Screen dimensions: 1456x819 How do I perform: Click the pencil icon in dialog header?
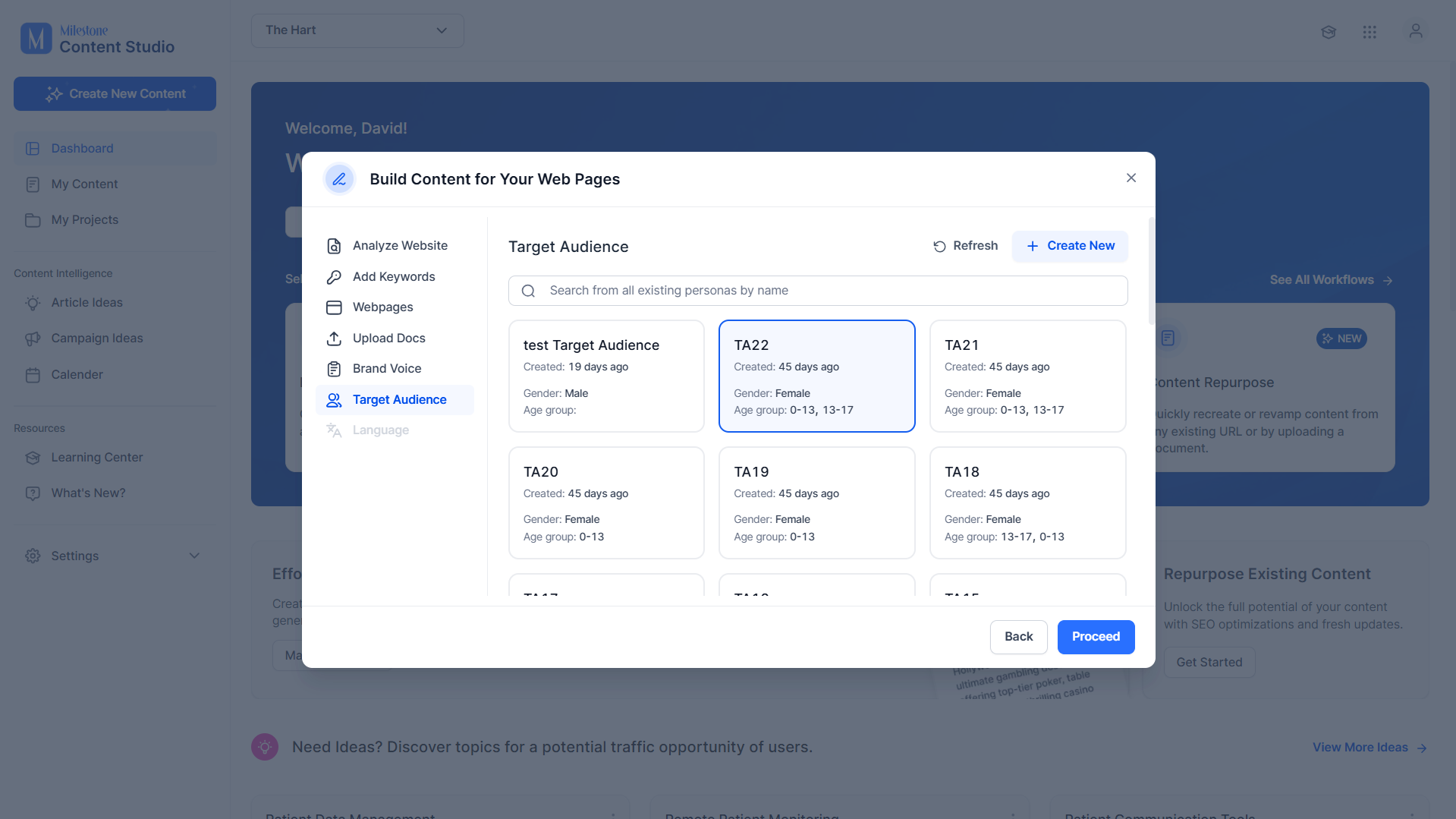(x=339, y=179)
